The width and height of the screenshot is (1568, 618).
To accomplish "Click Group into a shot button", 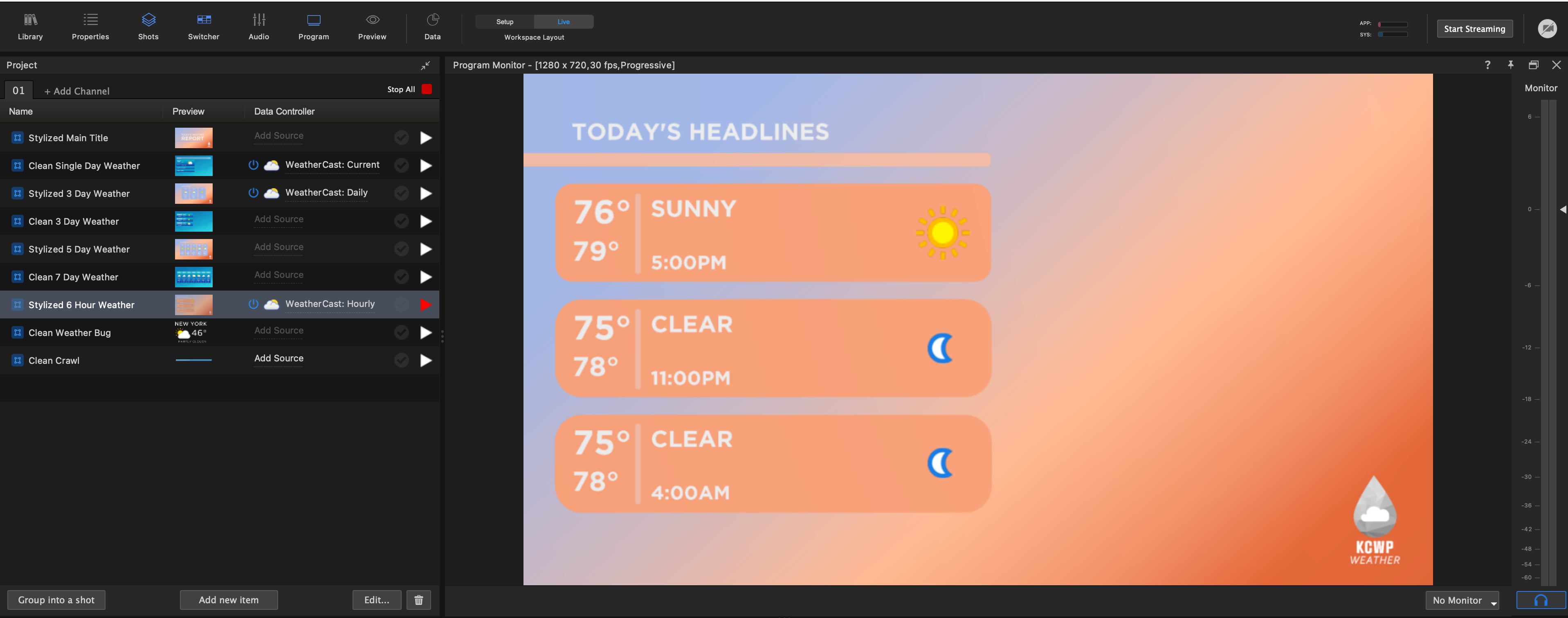I will [56, 600].
